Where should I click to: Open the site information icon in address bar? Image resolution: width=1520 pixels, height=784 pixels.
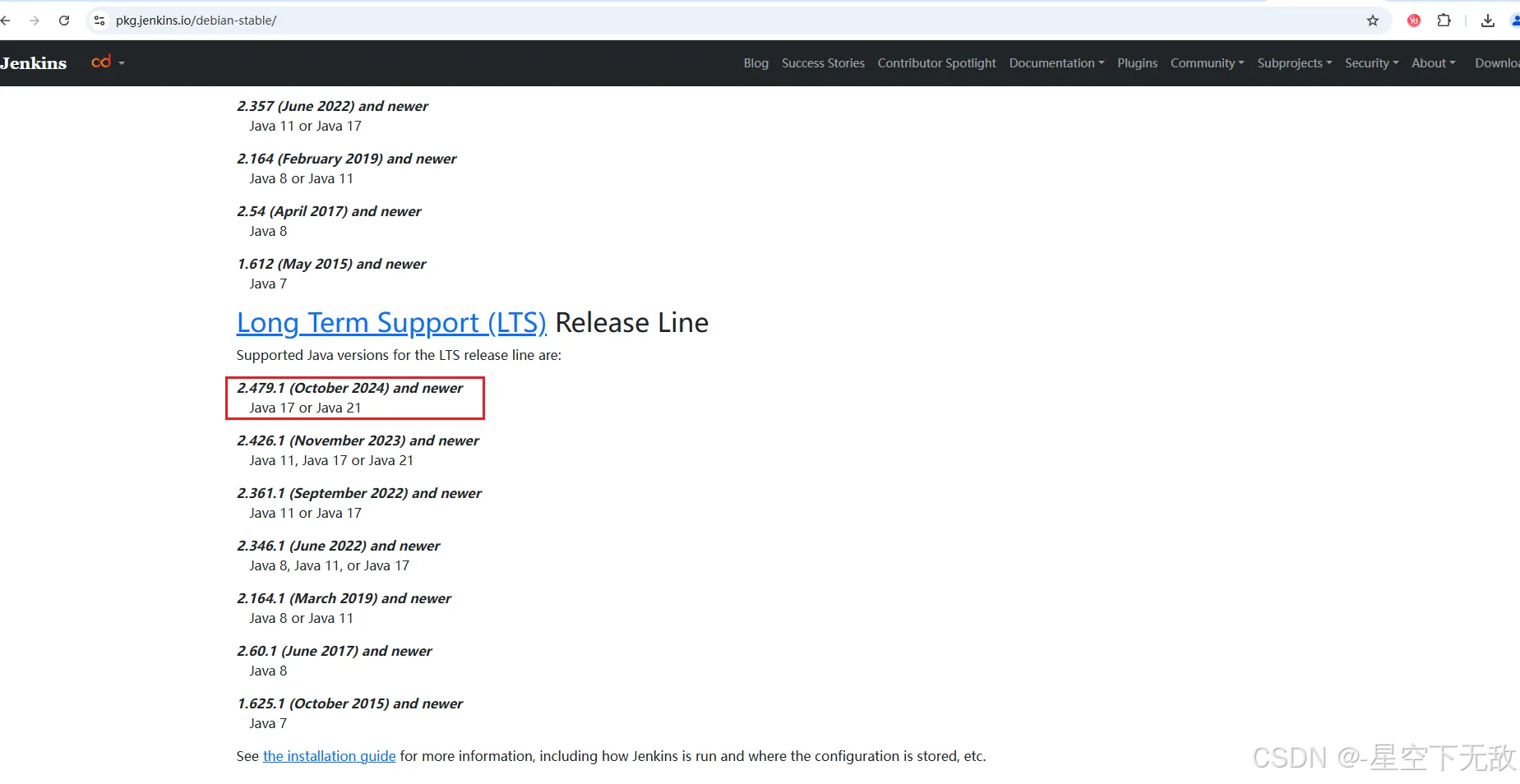pos(99,21)
